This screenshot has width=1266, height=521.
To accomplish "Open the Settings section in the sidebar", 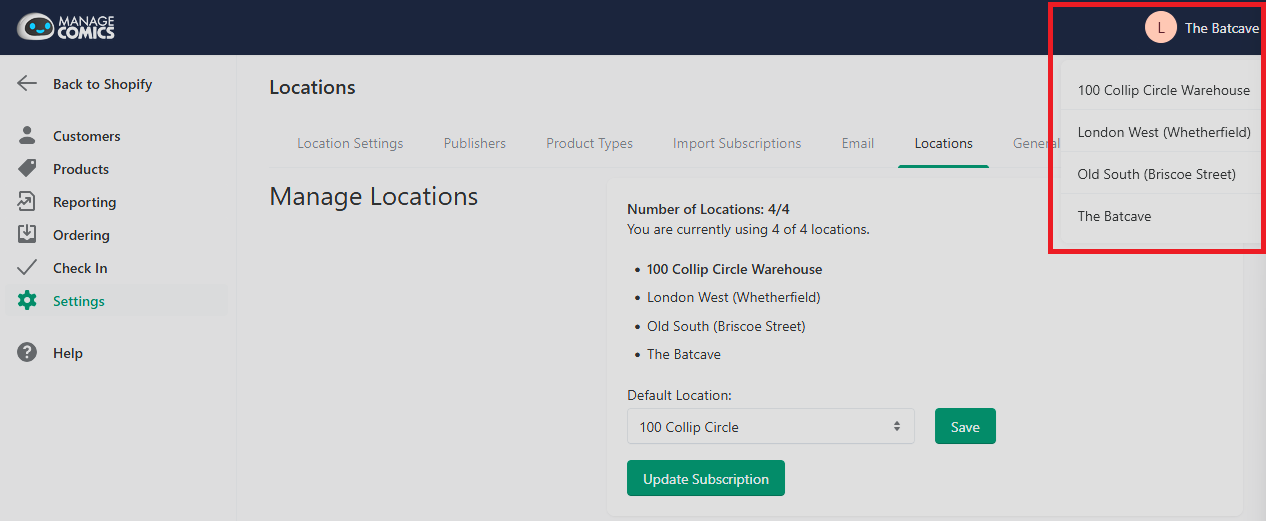I will coord(79,301).
